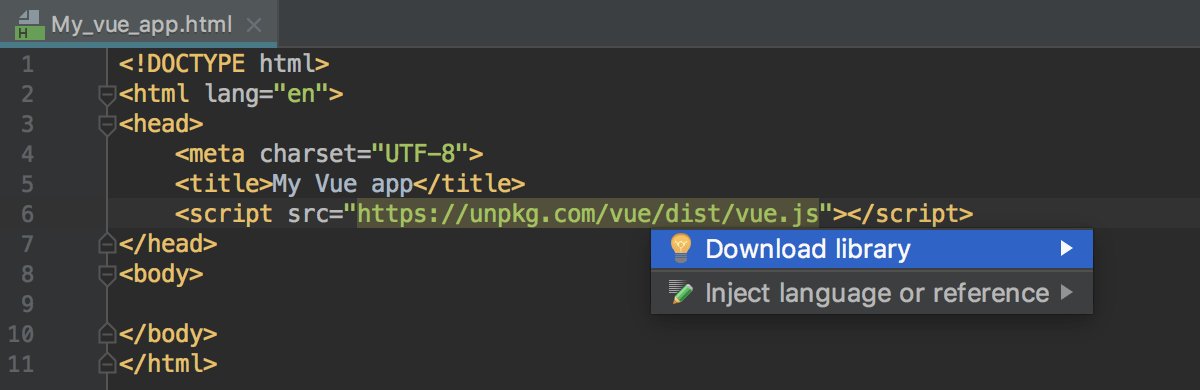
Task: Click line number 6 in gutter
Action: pyautogui.click(x=27, y=214)
